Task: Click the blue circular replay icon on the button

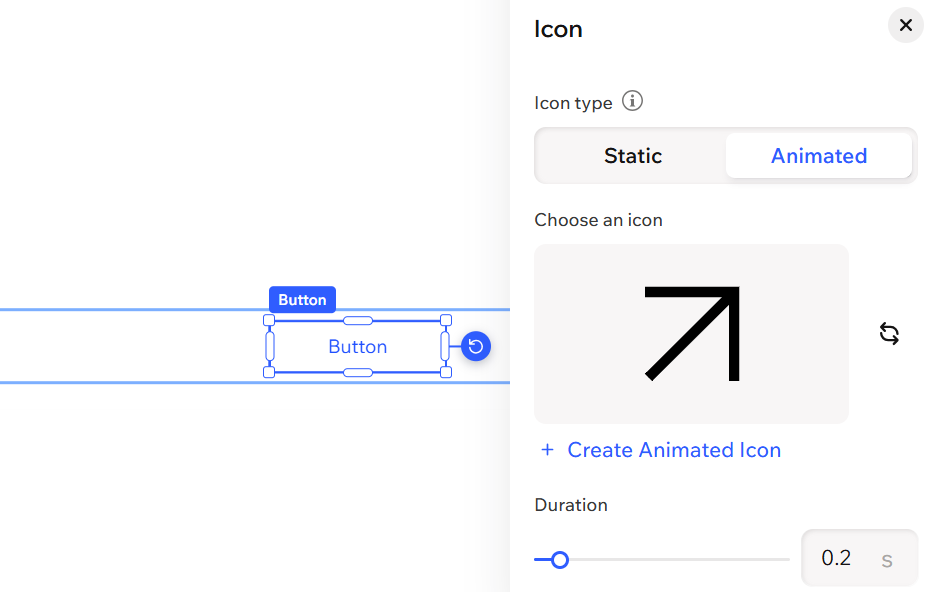Action: (475, 346)
